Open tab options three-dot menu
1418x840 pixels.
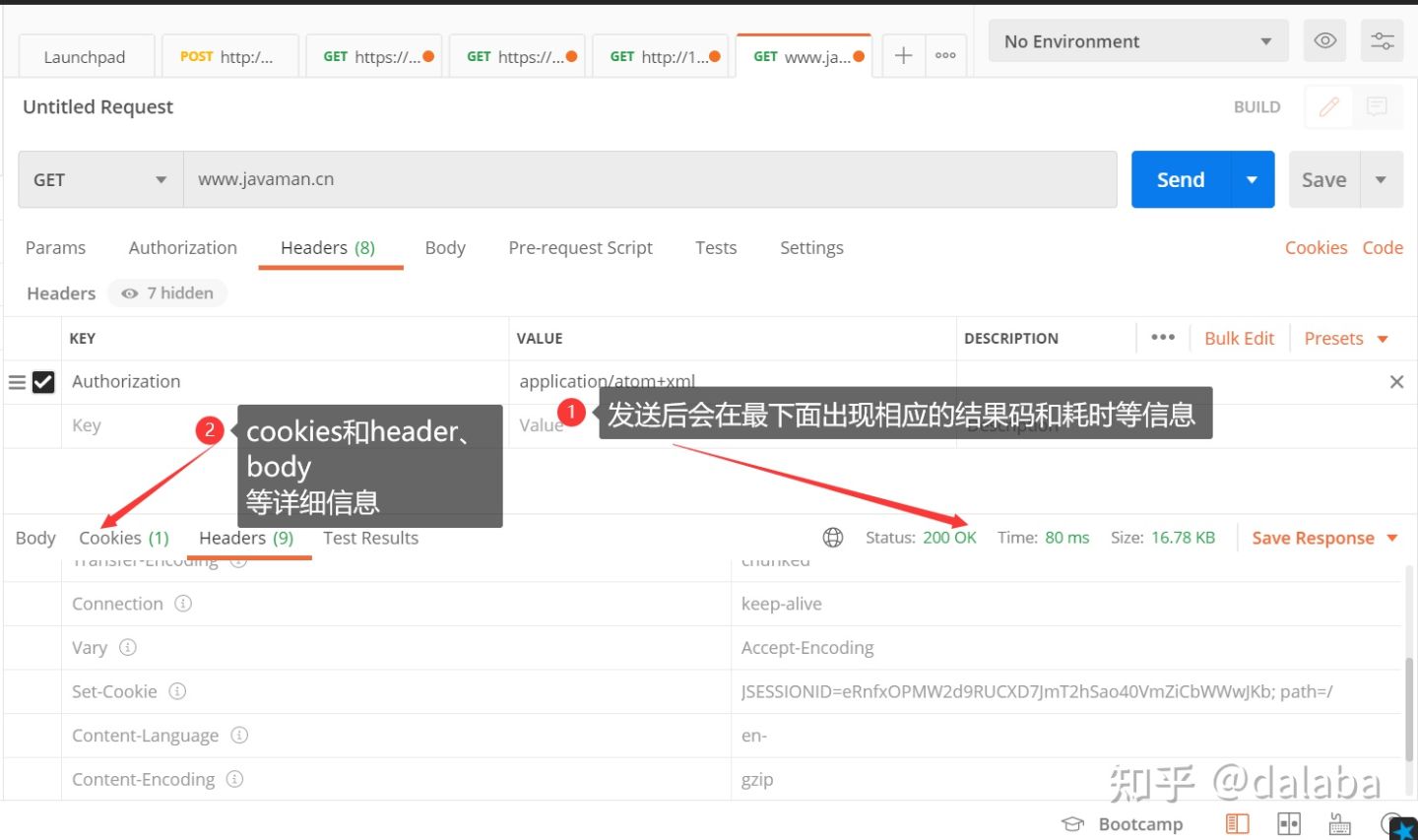[x=945, y=56]
